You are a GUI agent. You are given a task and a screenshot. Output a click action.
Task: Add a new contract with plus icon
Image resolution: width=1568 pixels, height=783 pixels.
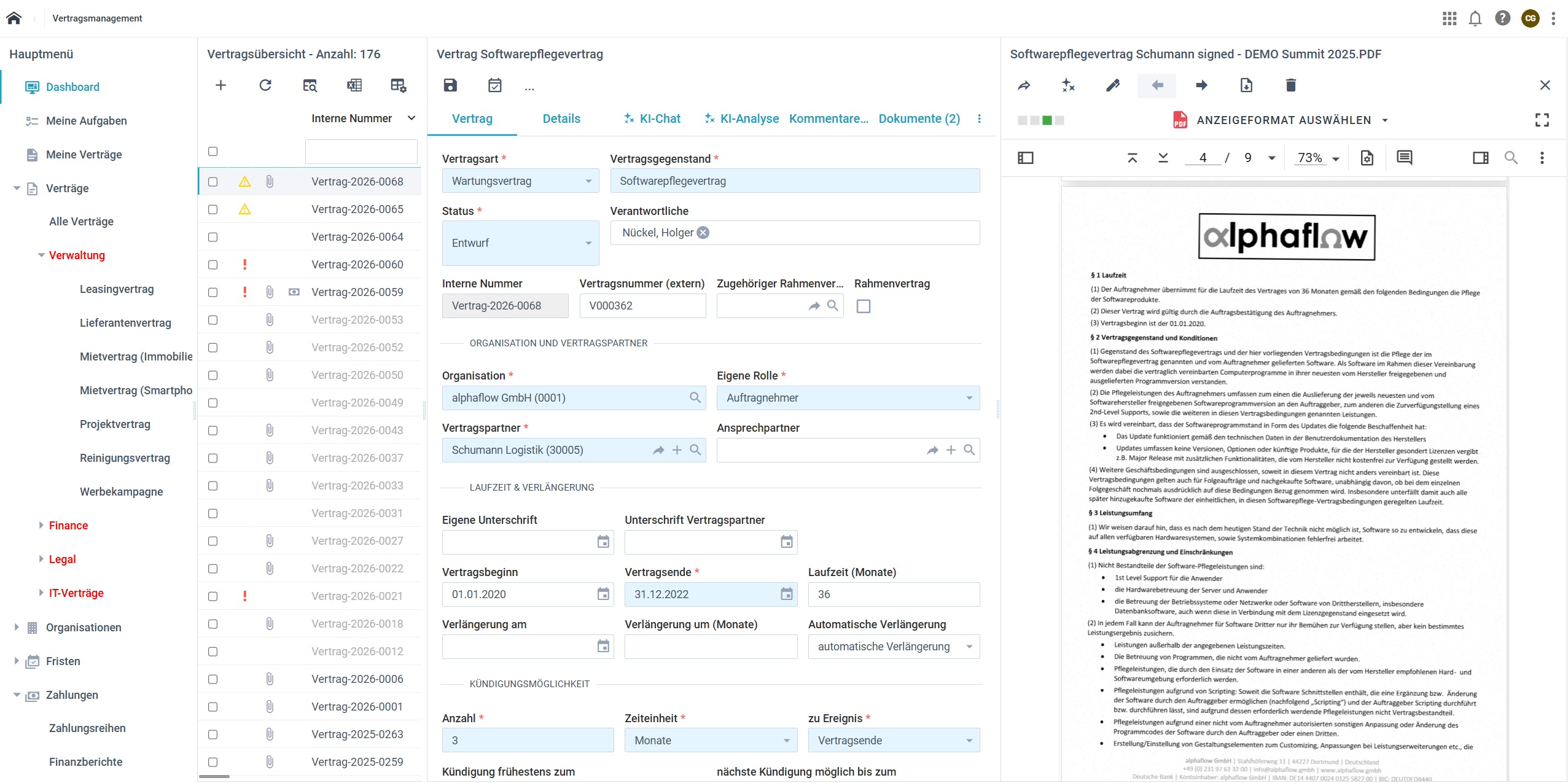coord(220,85)
